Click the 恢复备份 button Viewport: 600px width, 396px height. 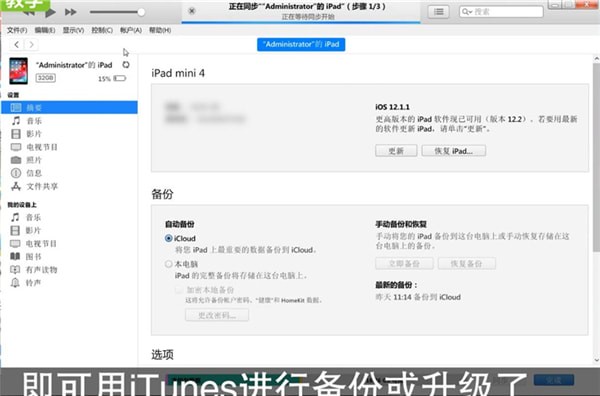[x=467, y=264]
